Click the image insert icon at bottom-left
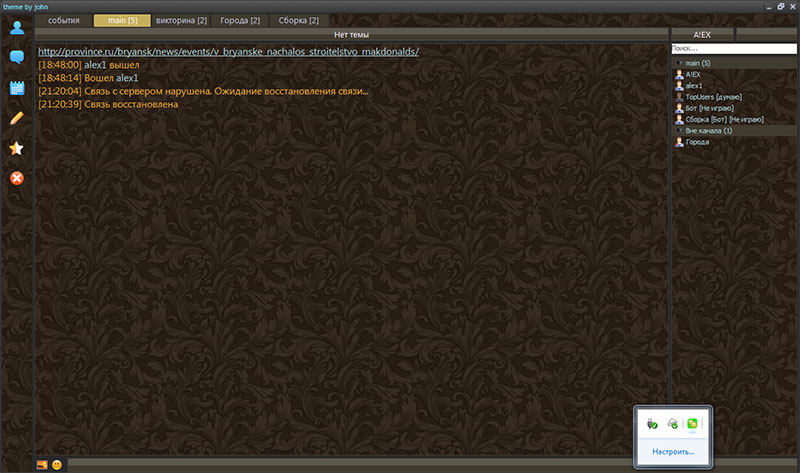The width and height of the screenshot is (800, 473). (x=42, y=464)
